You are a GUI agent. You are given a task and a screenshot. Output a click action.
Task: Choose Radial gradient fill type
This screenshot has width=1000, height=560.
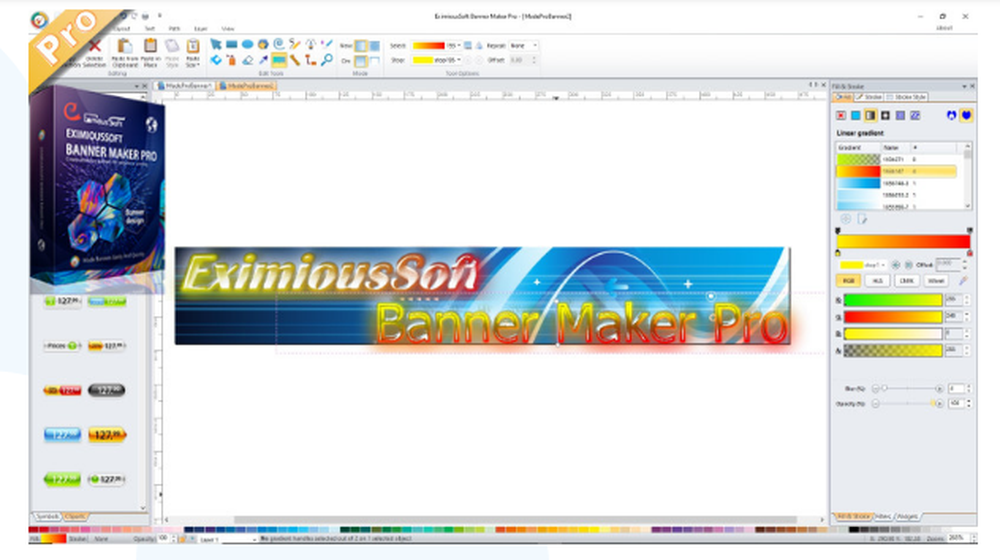click(885, 115)
